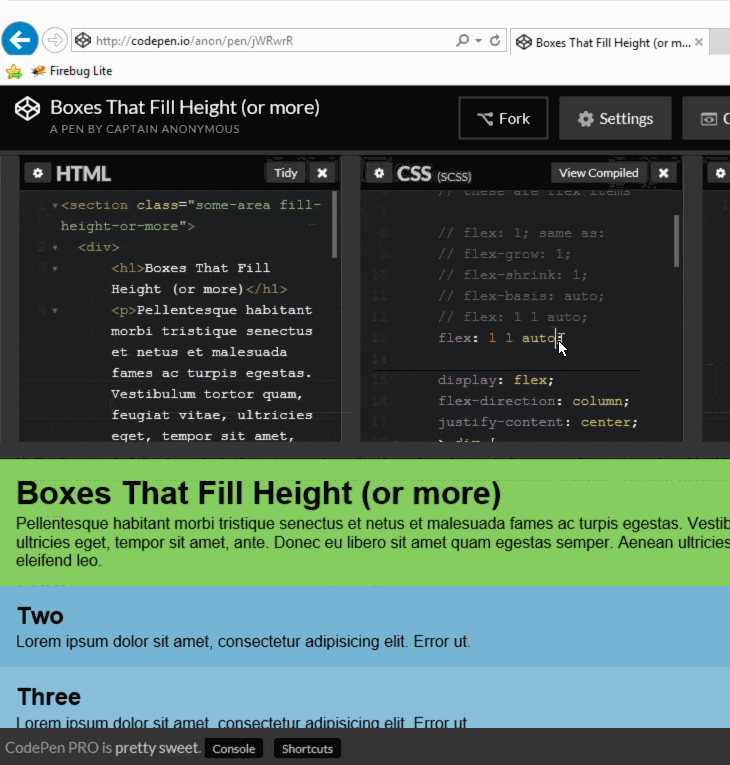The height and width of the screenshot is (765, 730).
Task: Tidy the HTML code
Action: (x=285, y=173)
